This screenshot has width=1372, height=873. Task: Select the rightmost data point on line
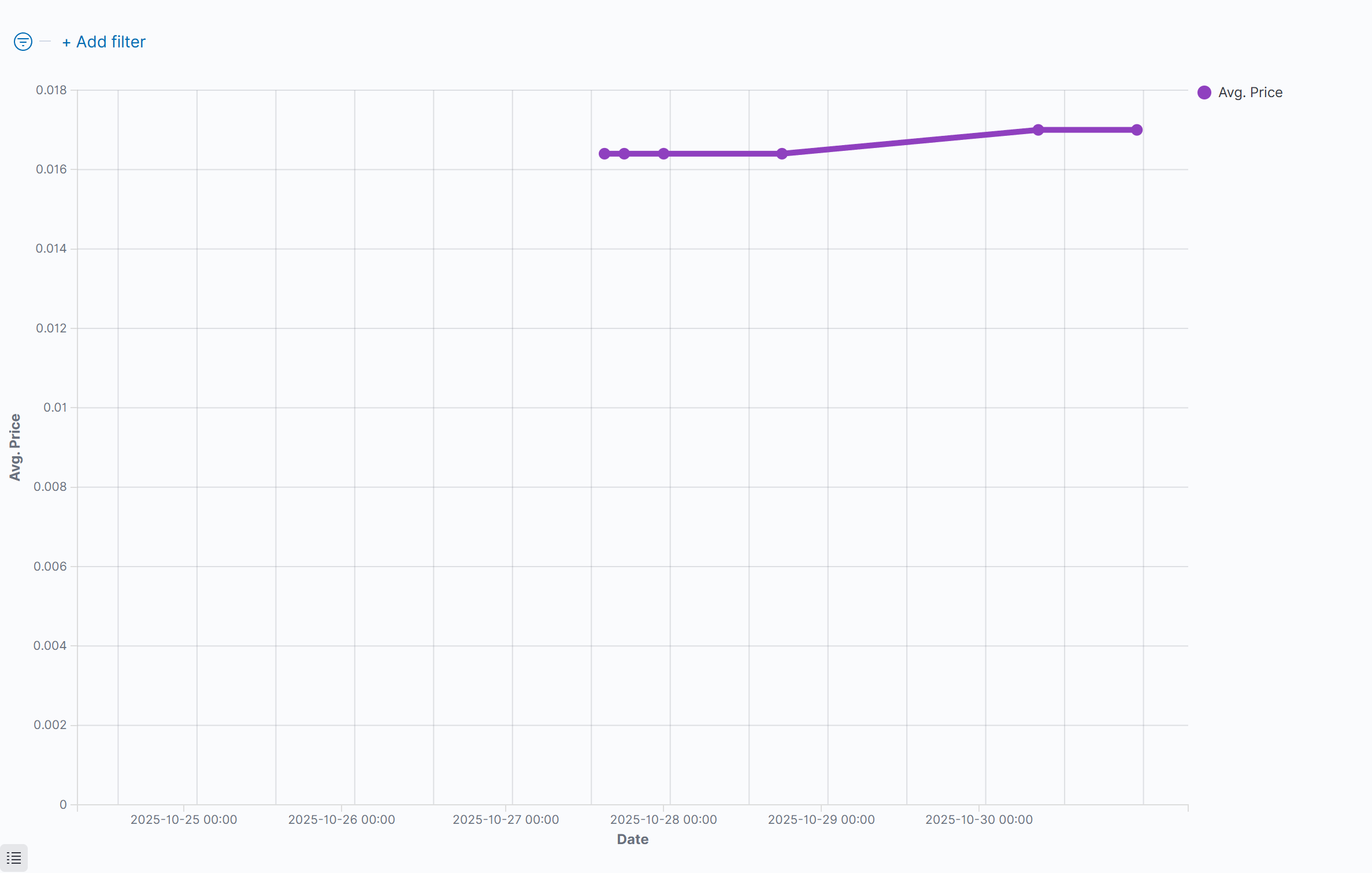(1137, 130)
